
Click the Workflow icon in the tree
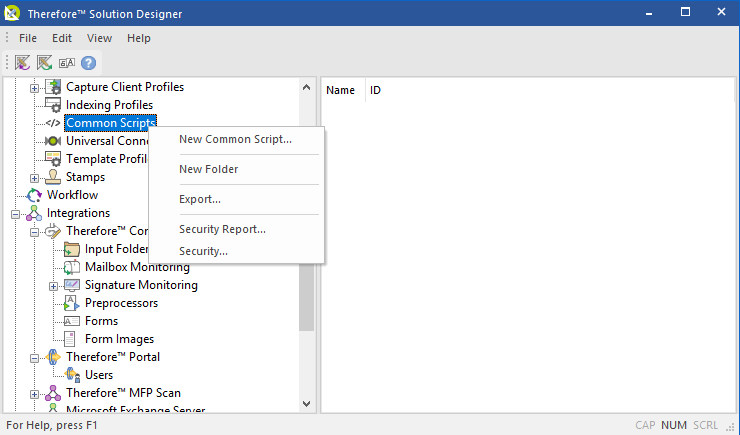34,195
